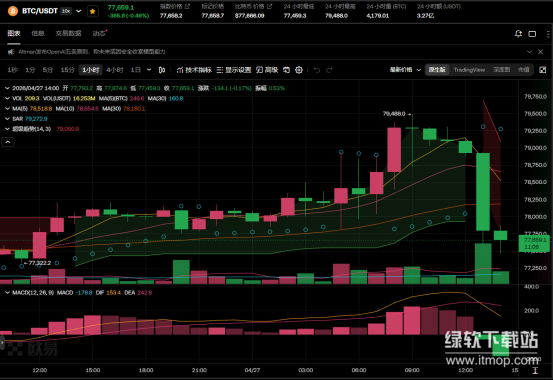Click the announcement megaphone icon
The height and width of the screenshot is (380, 553).
[x=11, y=52]
